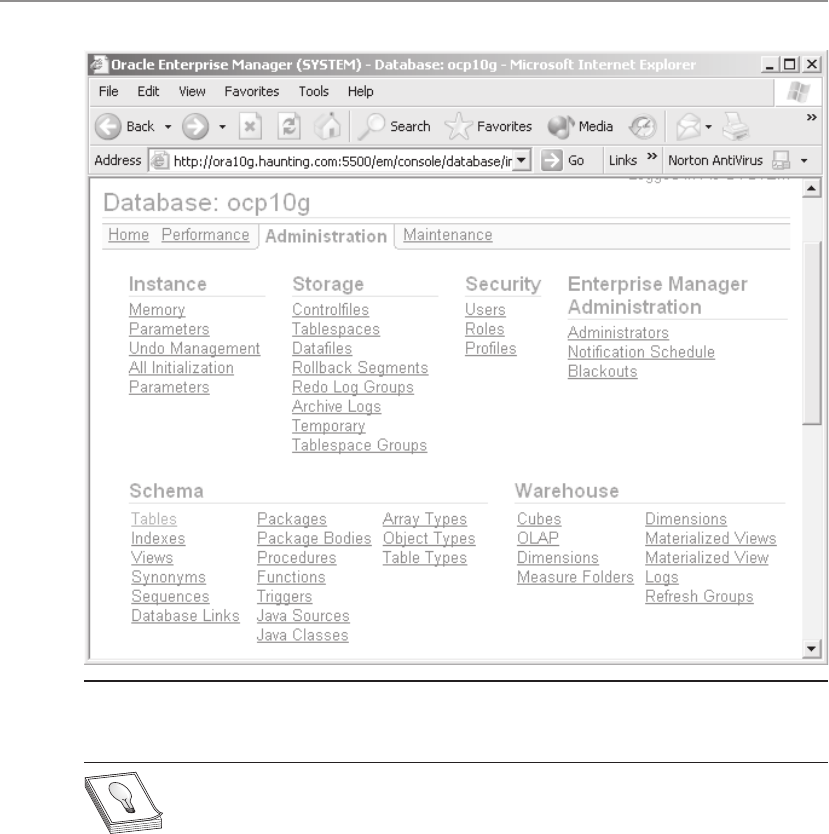Expand the Back history dropdown arrow
This screenshot has width=829, height=834.
(x=168, y=127)
